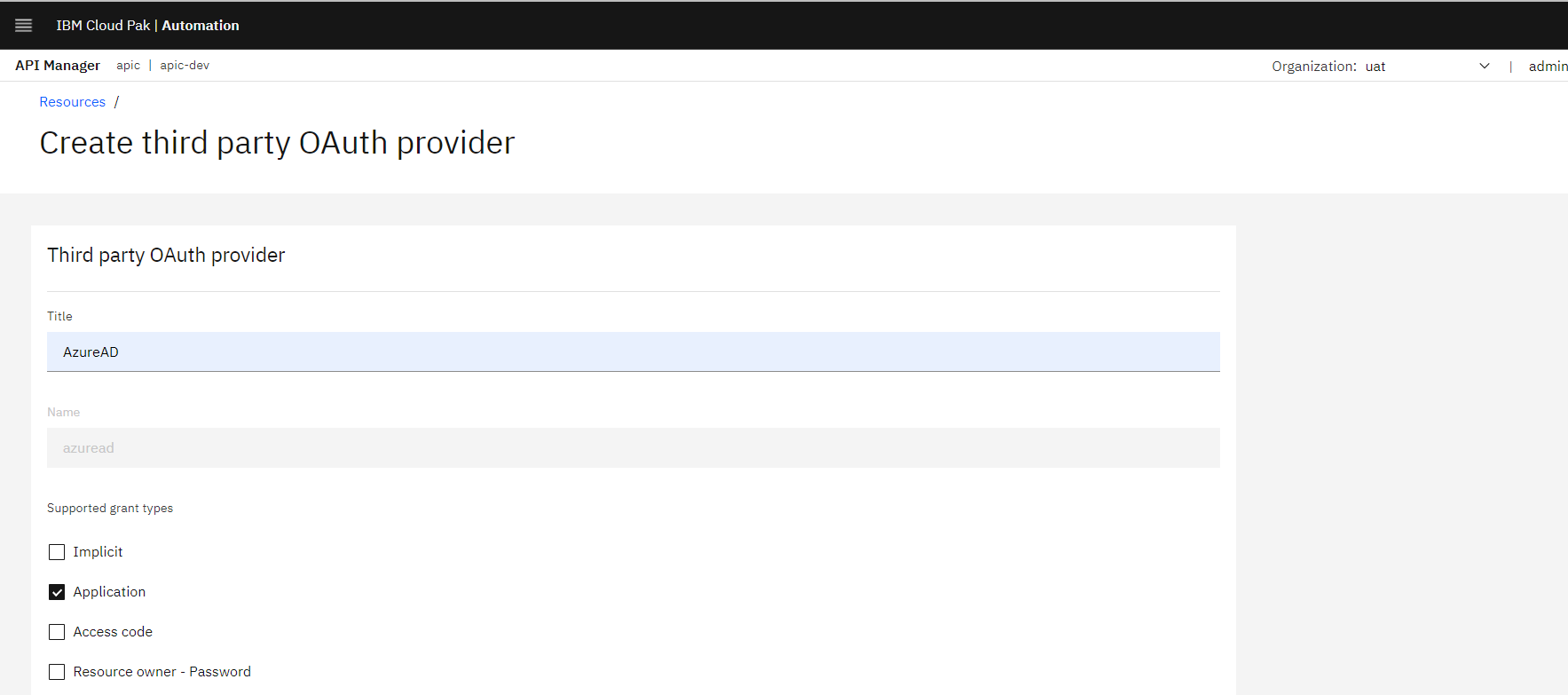Enable the Implicit grant type checkbox
This screenshot has width=1568, height=695.
tap(57, 552)
